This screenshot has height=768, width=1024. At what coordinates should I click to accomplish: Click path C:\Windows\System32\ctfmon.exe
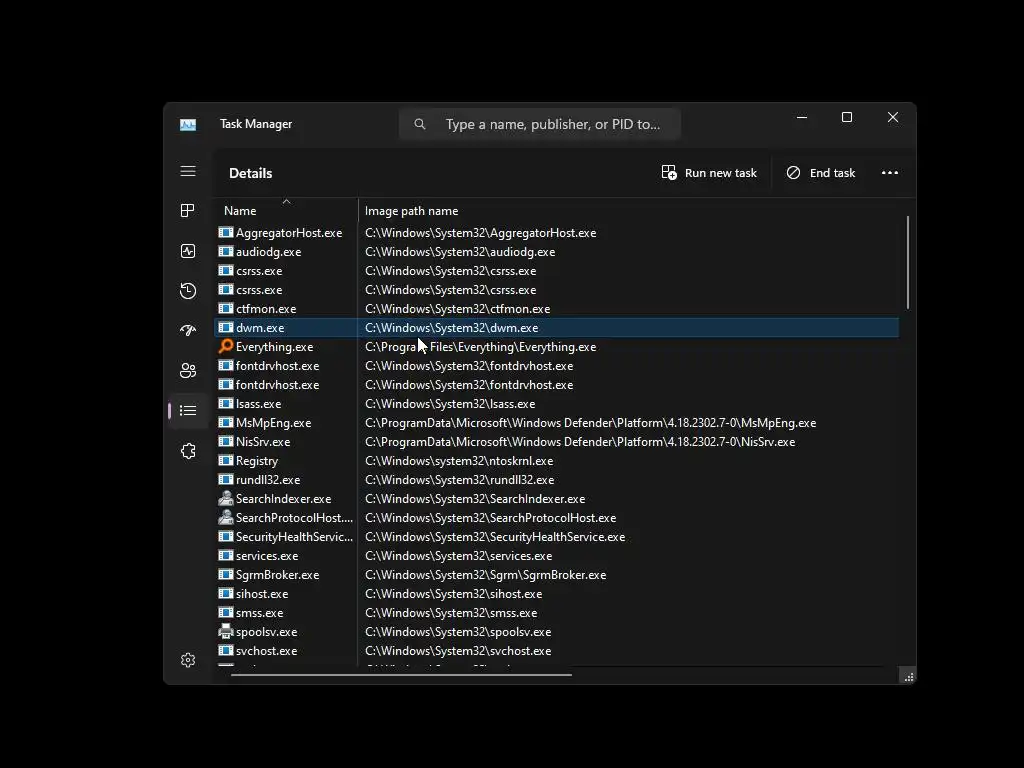point(457,309)
